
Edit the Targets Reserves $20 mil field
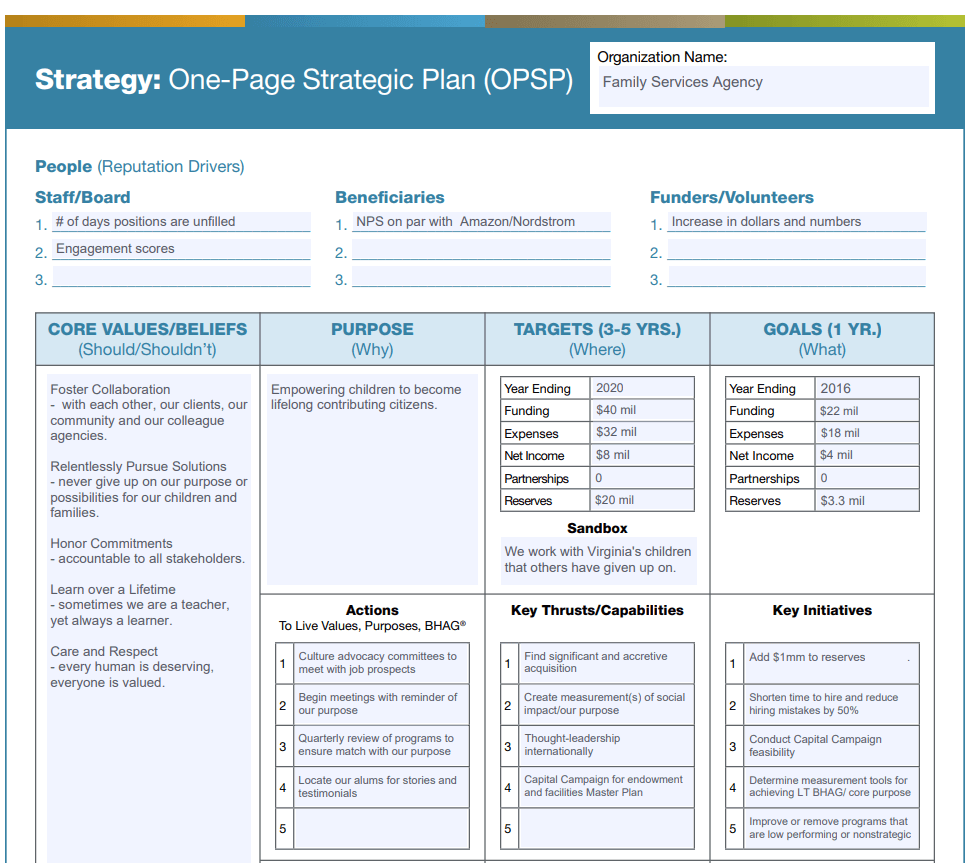click(643, 500)
